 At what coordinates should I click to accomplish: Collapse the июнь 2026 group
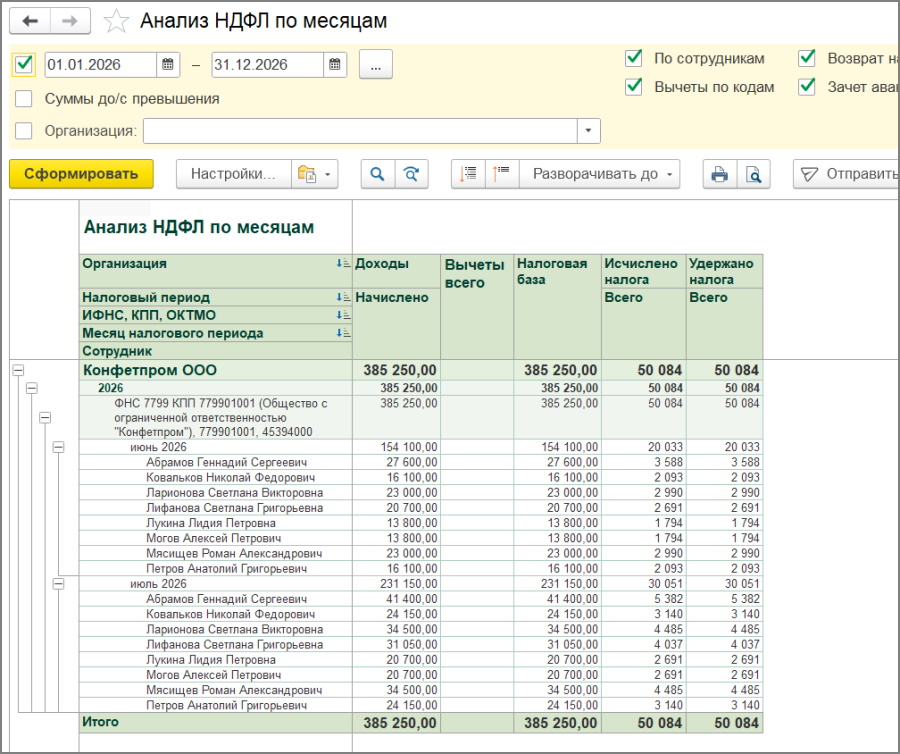tap(59, 447)
